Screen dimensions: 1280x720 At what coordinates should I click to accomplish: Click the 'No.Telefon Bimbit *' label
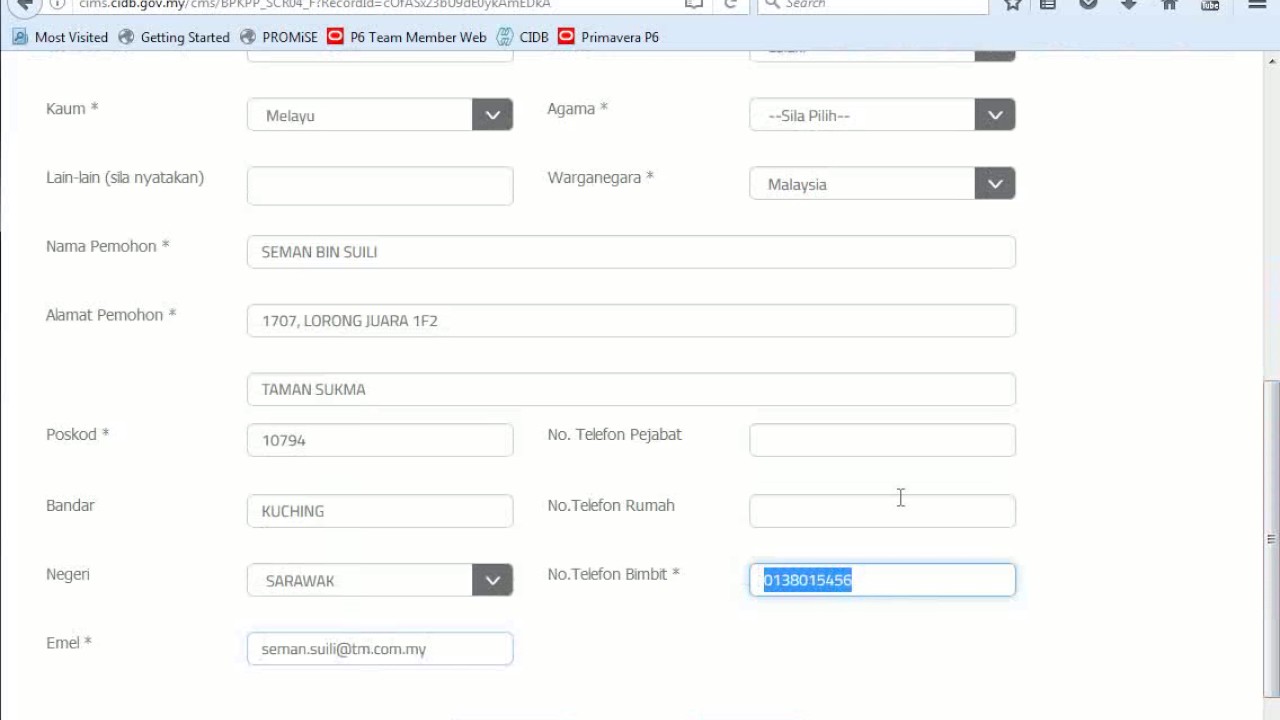613,574
